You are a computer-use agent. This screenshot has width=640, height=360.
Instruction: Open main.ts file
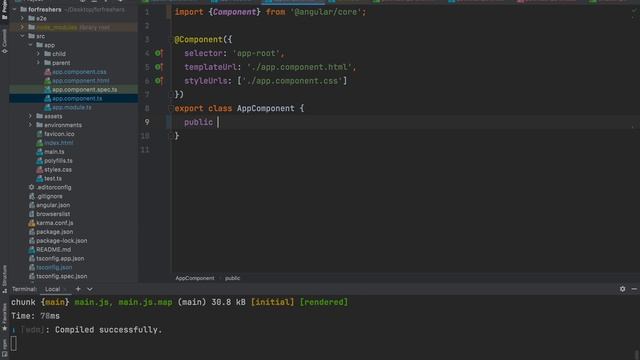tap(54, 152)
